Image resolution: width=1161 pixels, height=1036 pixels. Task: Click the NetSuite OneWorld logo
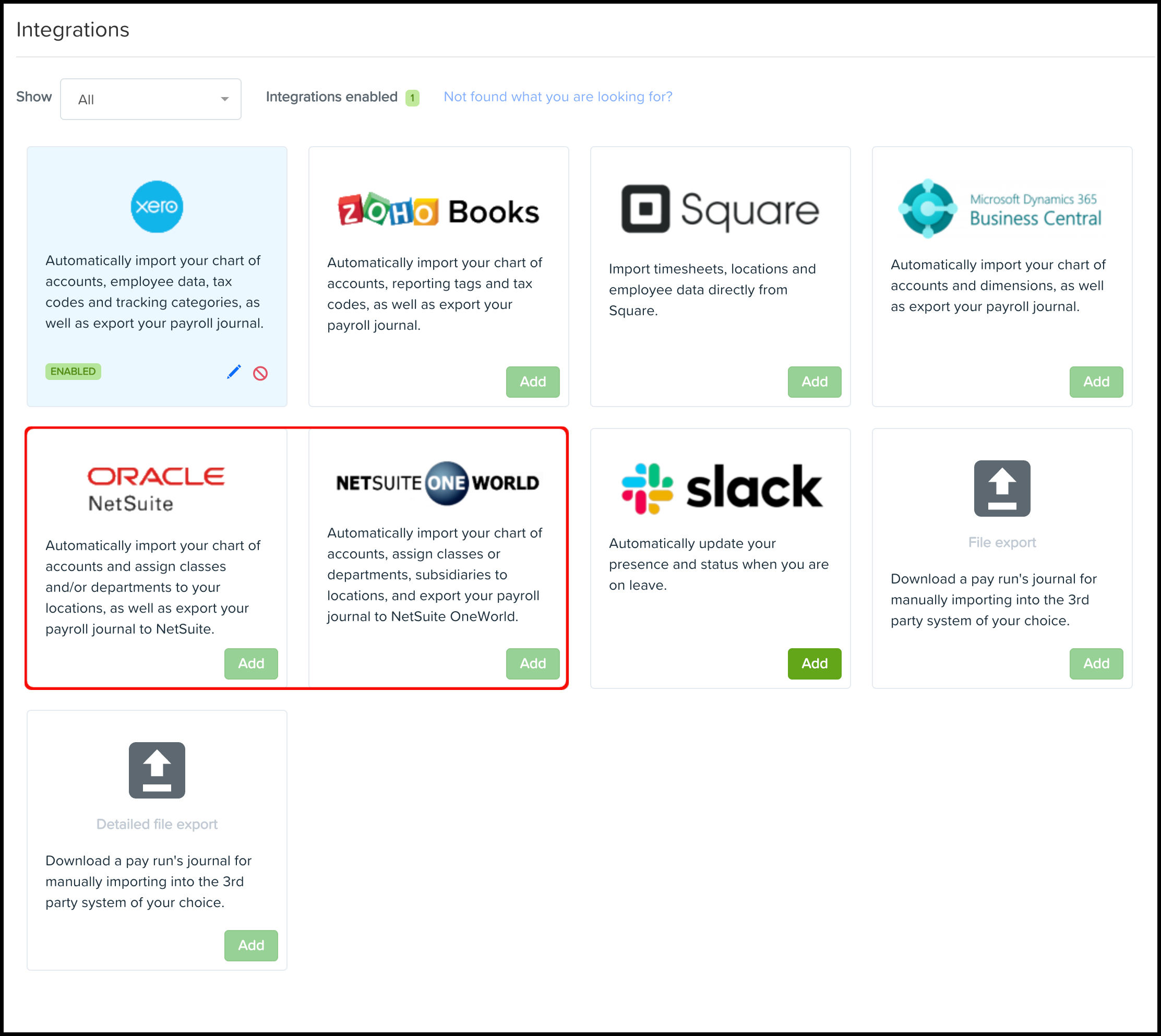point(438,483)
